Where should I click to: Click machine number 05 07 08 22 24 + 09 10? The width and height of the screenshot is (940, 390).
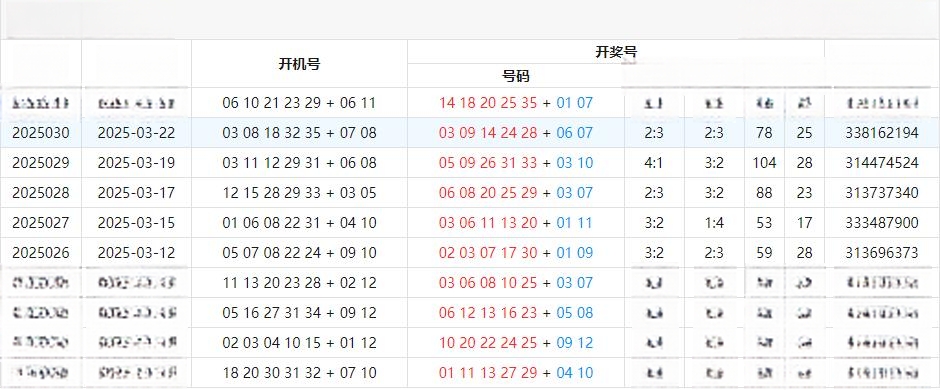tap(299, 253)
